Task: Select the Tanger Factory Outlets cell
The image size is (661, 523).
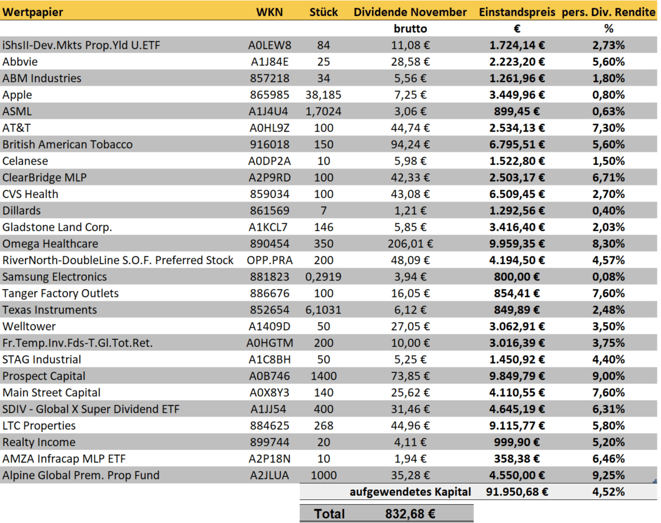Action: click(60, 293)
